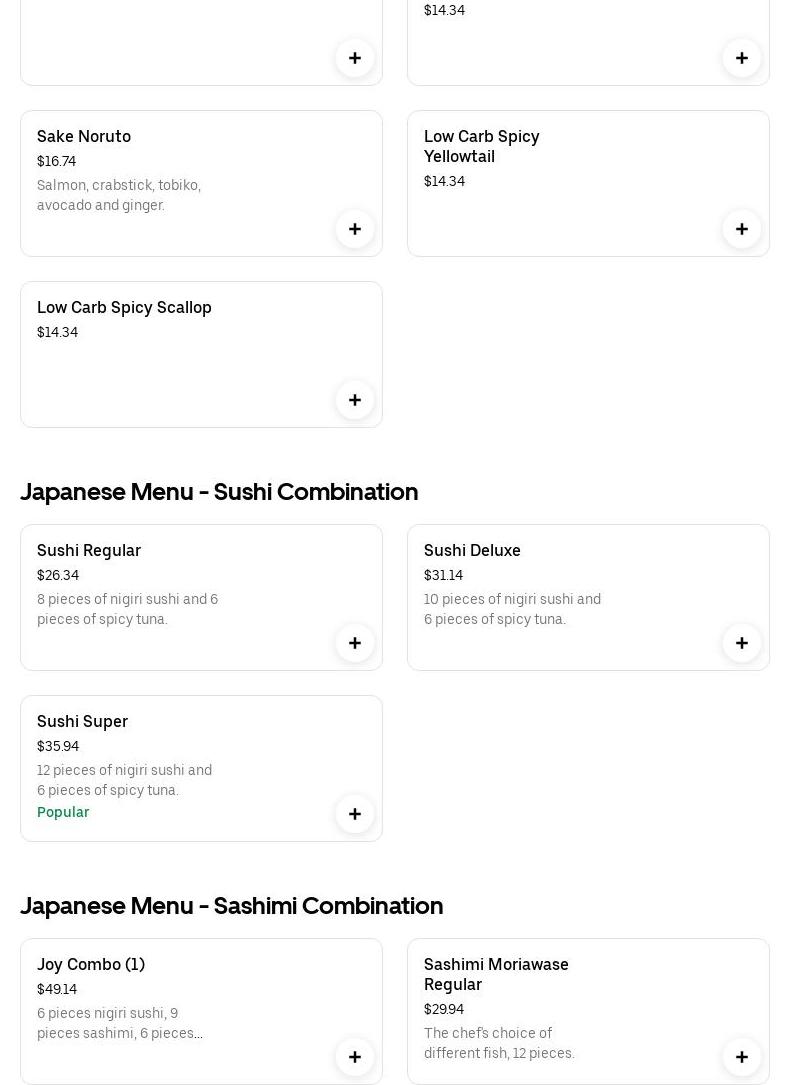Click the plus icon on Sushi Super
The image size is (804, 1085).
point(355,814)
